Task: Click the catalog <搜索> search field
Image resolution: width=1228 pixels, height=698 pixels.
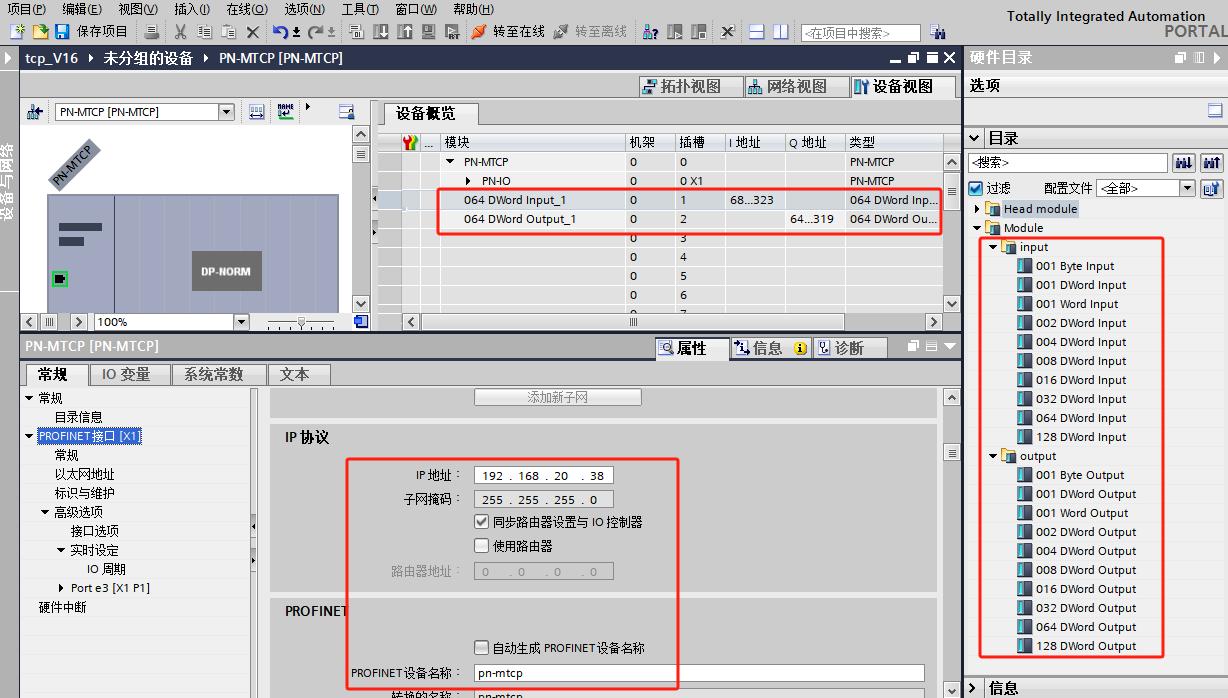Action: point(1067,162)
